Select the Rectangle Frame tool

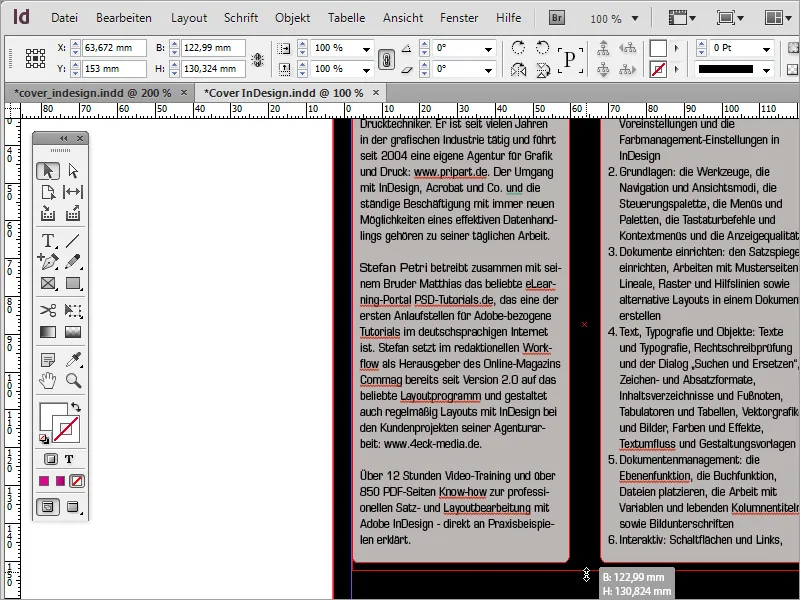click(x=48, y=283)
